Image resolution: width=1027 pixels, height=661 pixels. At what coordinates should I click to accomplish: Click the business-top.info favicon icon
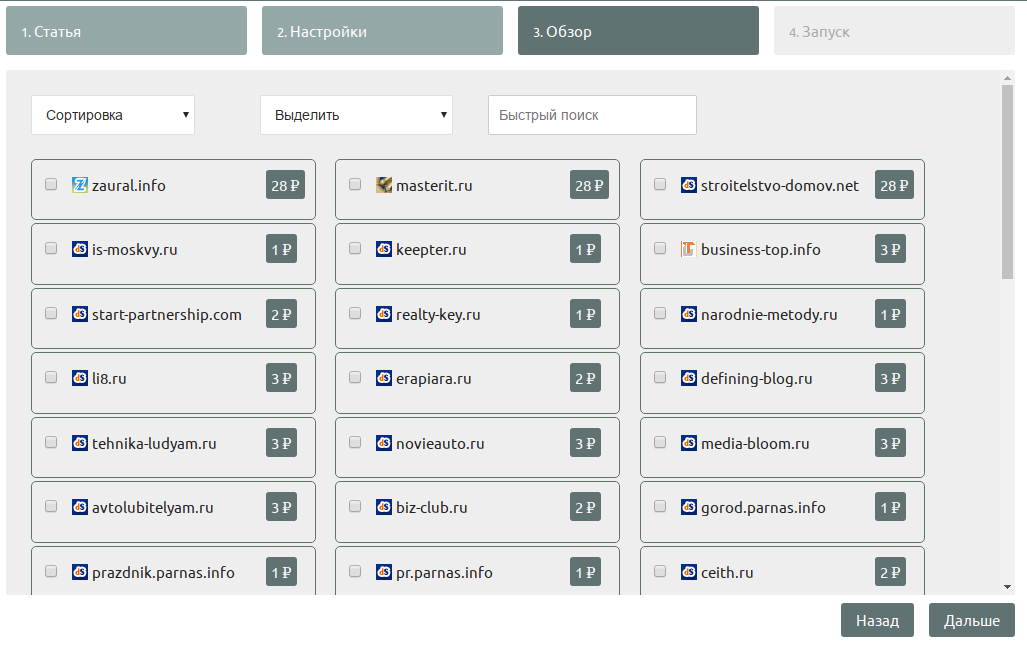pos(688,250)
